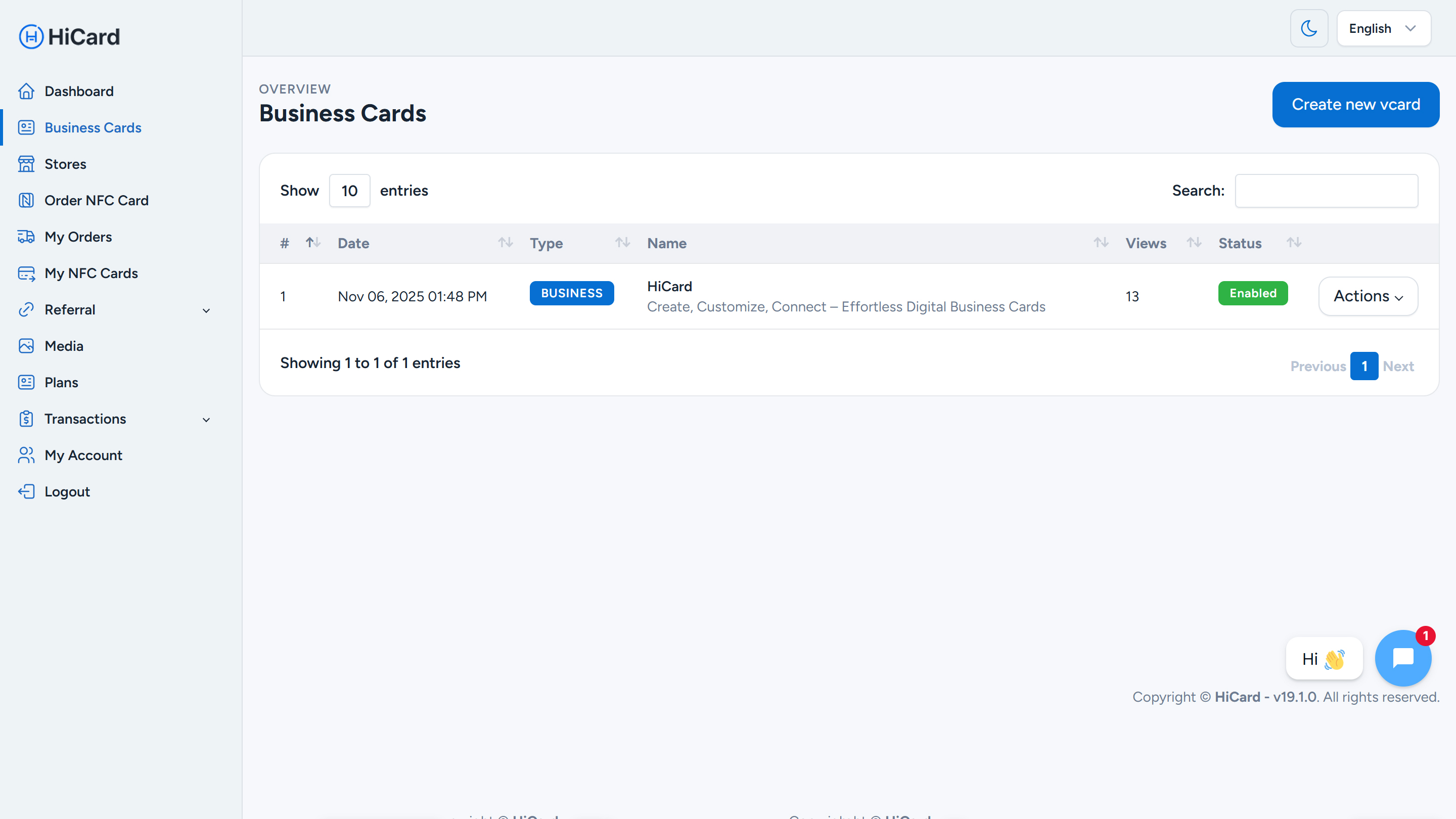Viewport: 1456px width, 819px height.
Task: Click date Nov 06, 2025 01:48 PM
Action: tap(412, 296)
